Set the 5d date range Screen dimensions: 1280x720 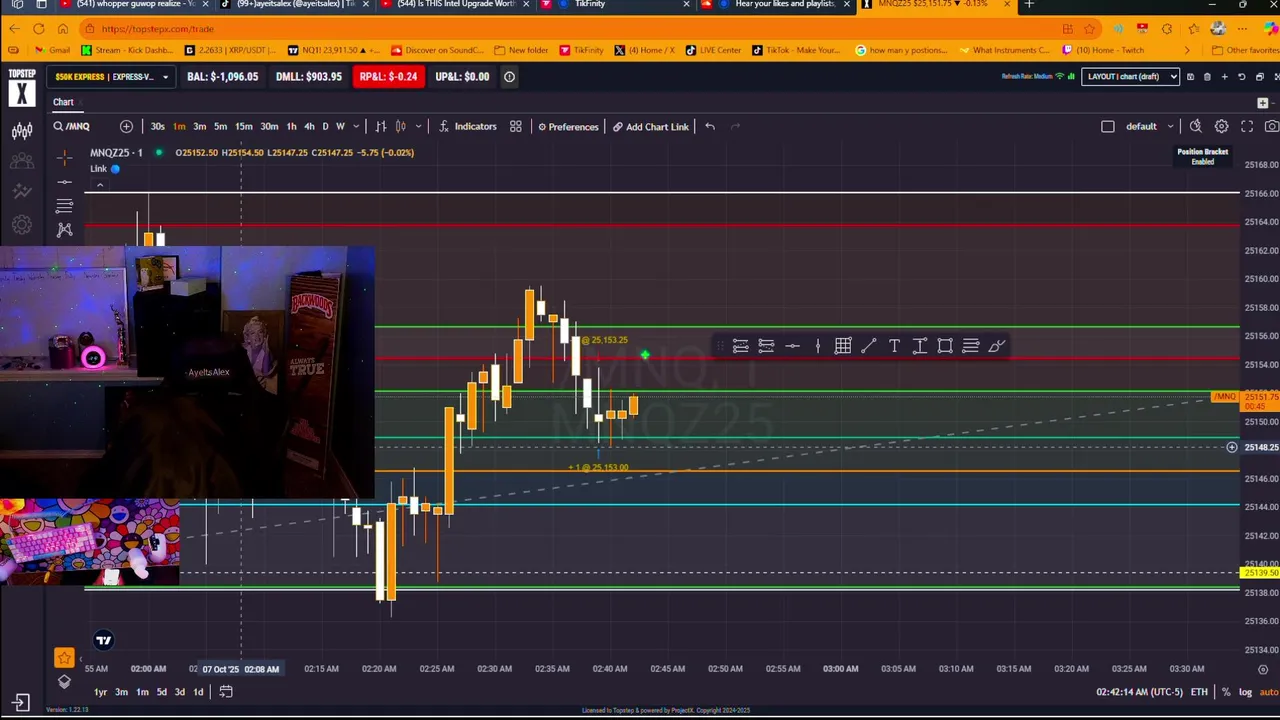point(161,692)
